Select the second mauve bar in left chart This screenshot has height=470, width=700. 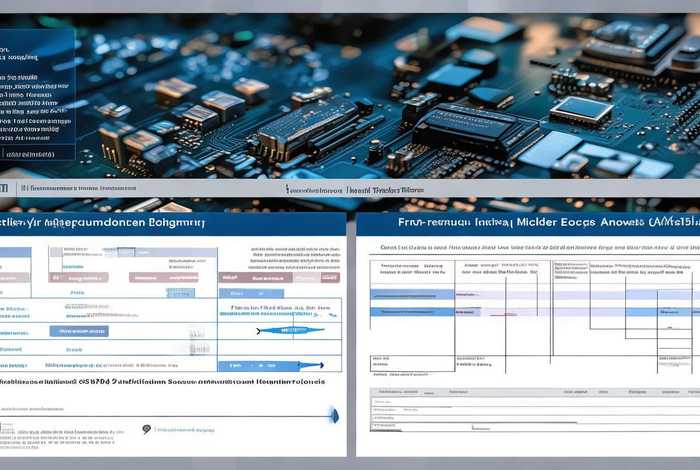tap(164, 277)
